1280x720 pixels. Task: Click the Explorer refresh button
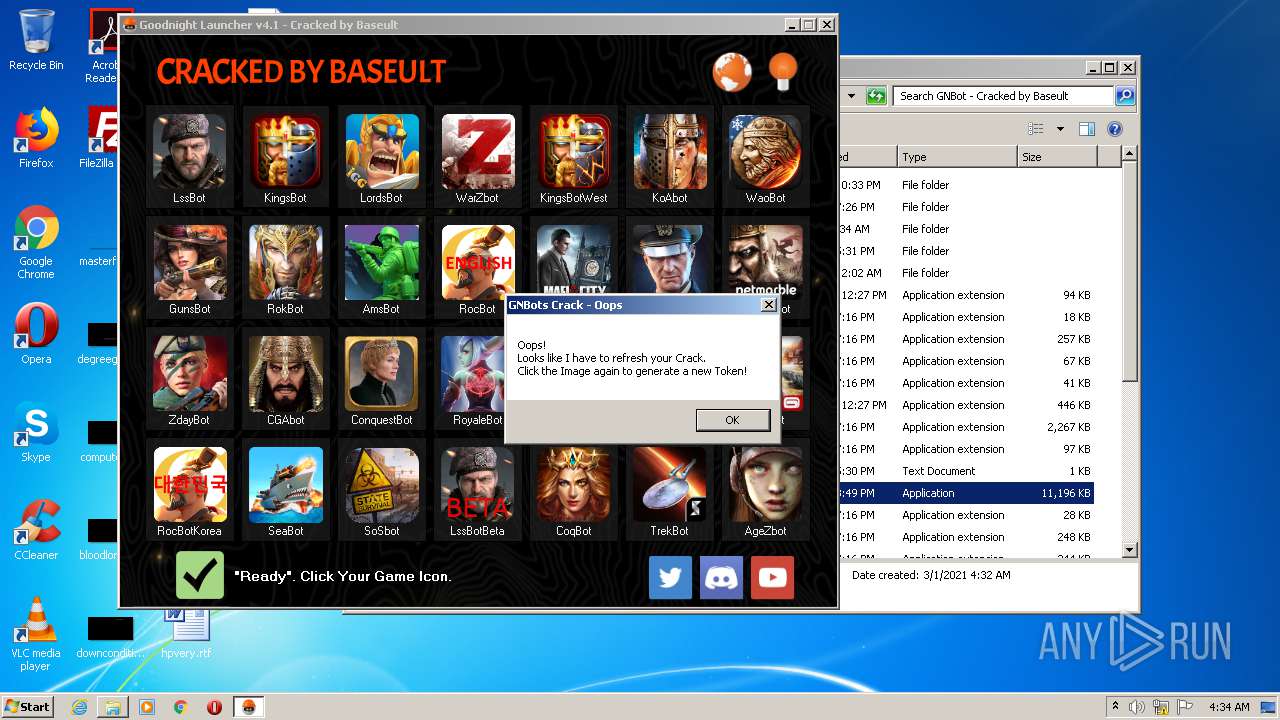coord(876,96)
